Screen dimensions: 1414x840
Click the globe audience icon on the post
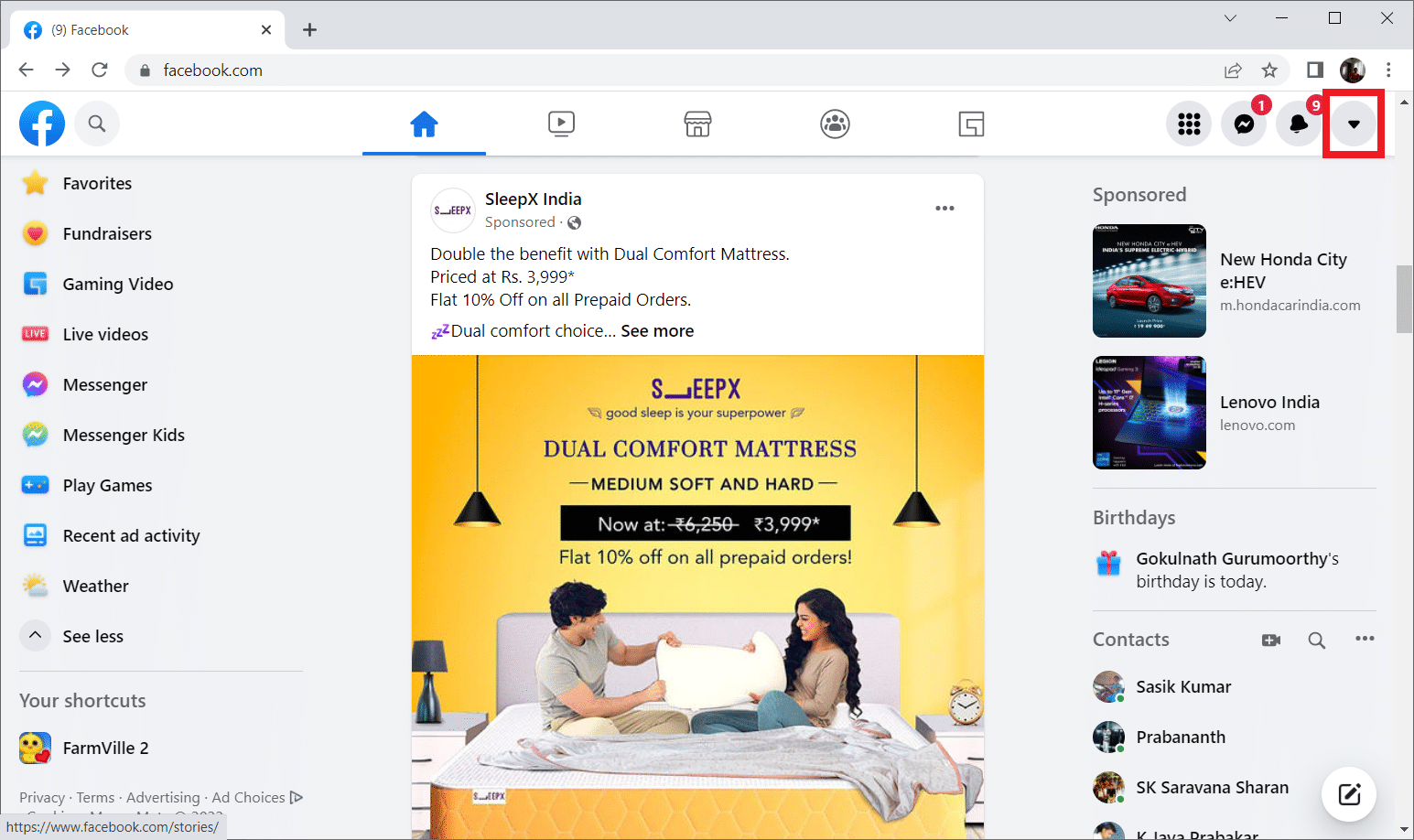point(575,222)
